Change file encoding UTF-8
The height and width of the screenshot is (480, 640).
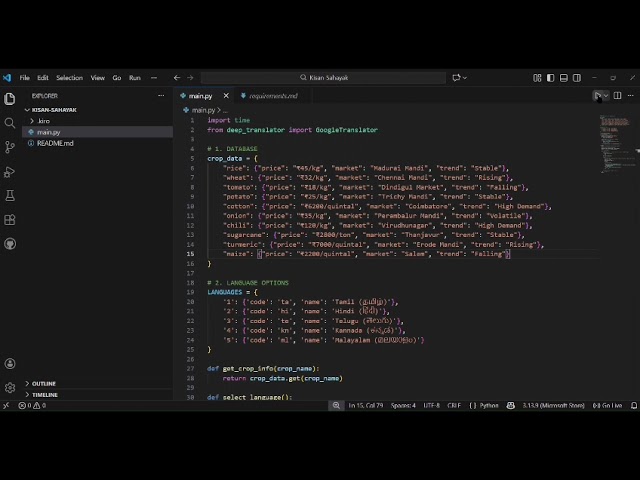(x=431, y=405)
